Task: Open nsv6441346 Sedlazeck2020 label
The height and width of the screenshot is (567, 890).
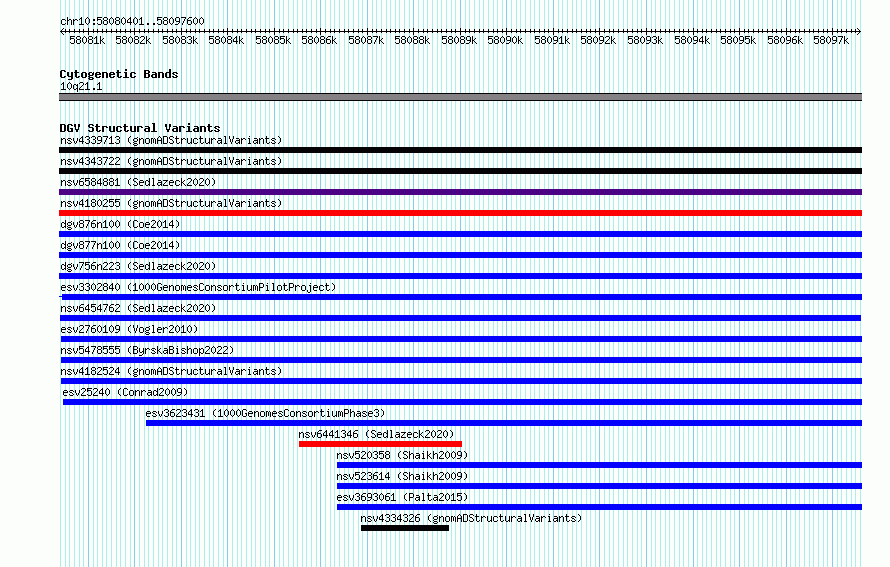Action: 376,434
